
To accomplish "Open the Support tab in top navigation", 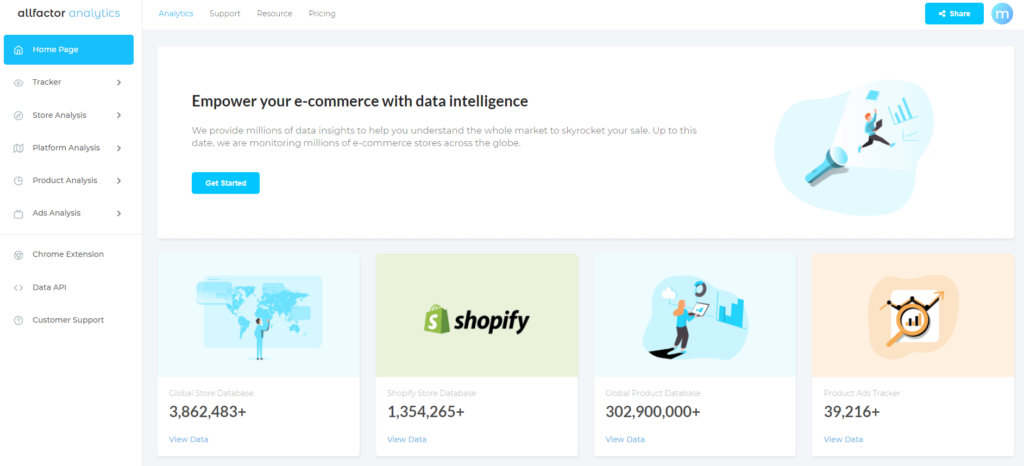I will [225, 14].
